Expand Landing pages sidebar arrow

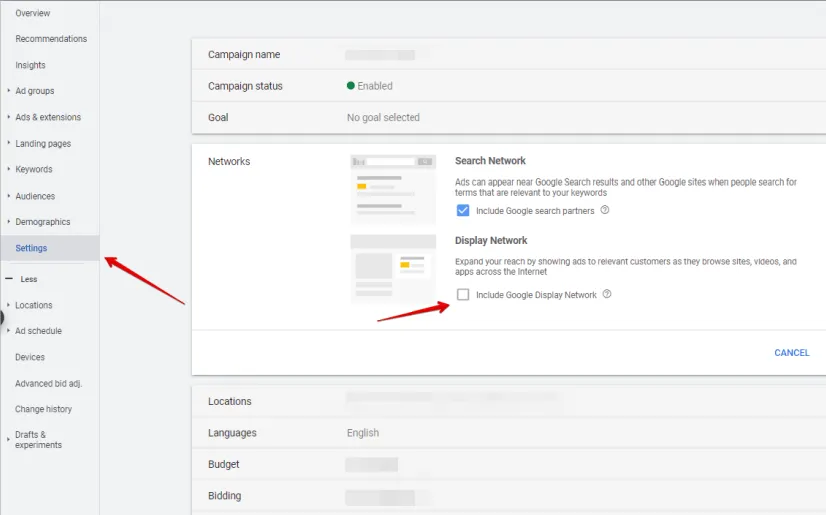[x=8, y=143]
